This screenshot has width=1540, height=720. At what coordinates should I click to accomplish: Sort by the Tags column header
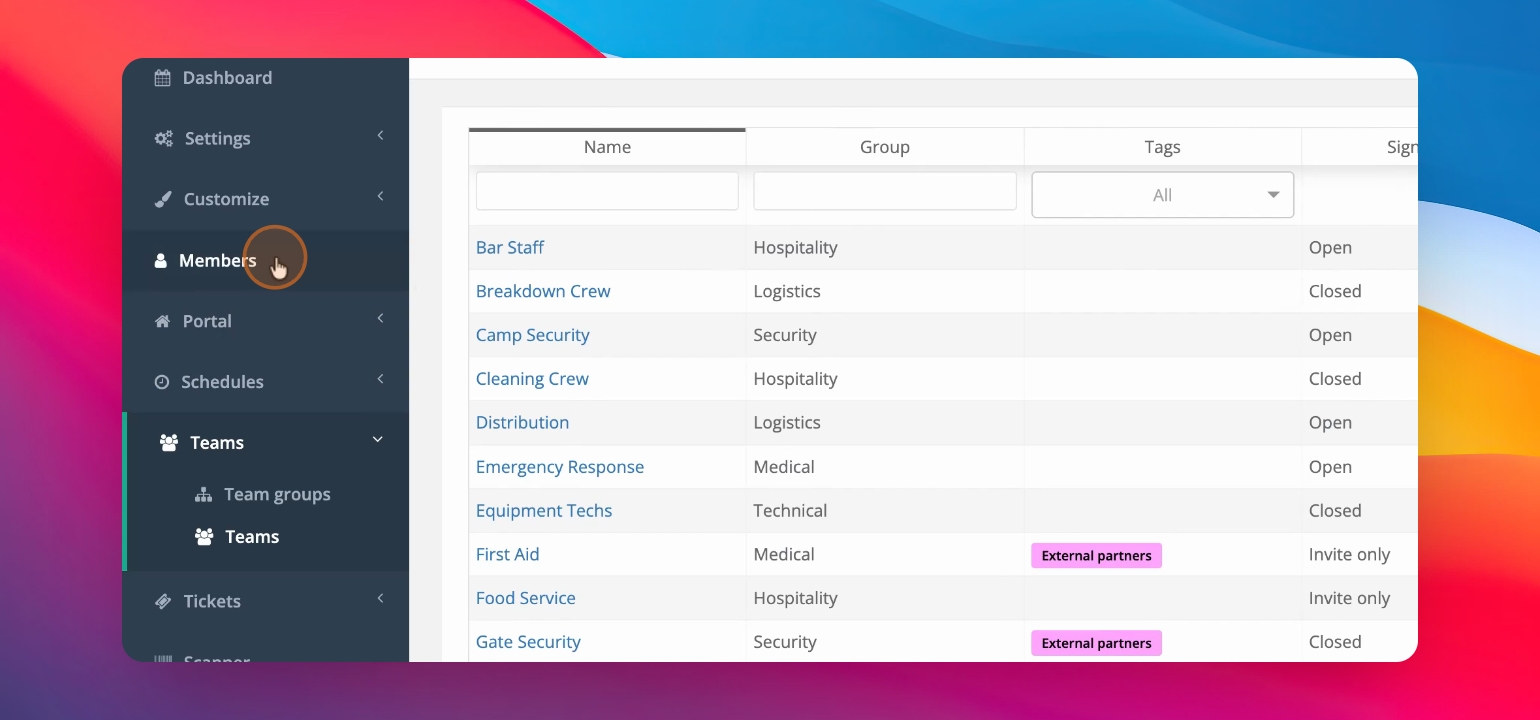(1162, 147)
